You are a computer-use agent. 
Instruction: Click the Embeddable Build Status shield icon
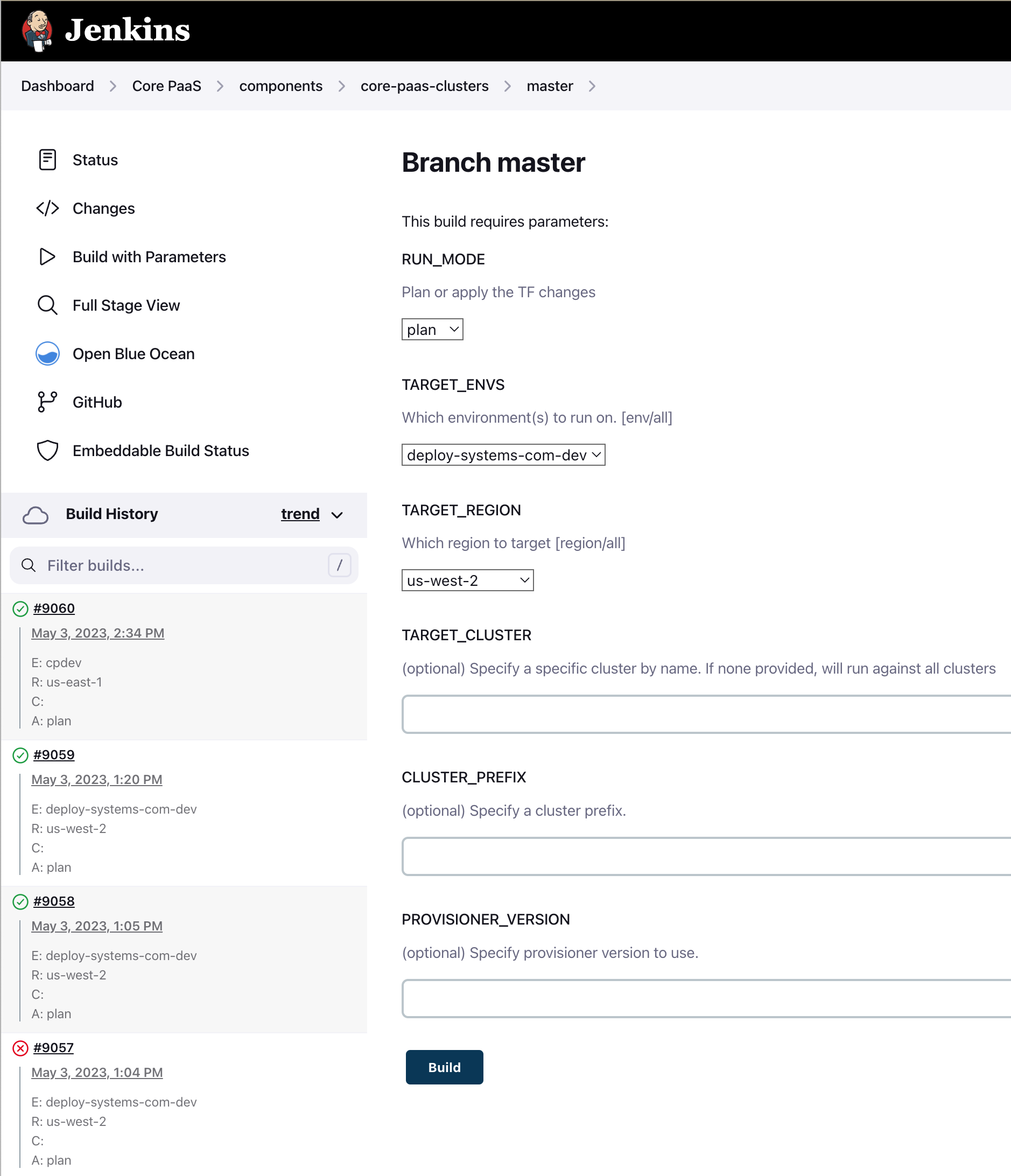(48, 451)
